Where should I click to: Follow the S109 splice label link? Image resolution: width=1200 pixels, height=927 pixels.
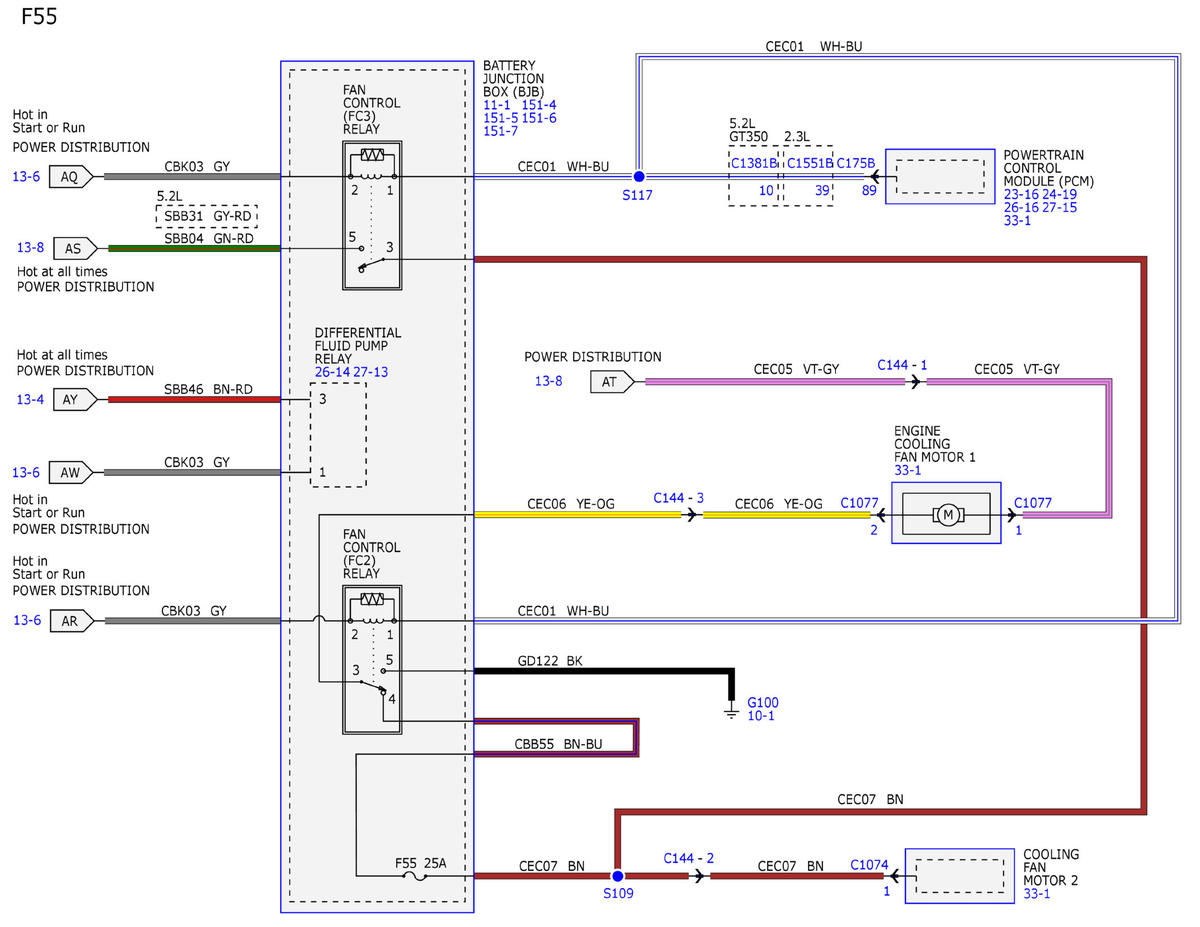click(x=618, y=893)
